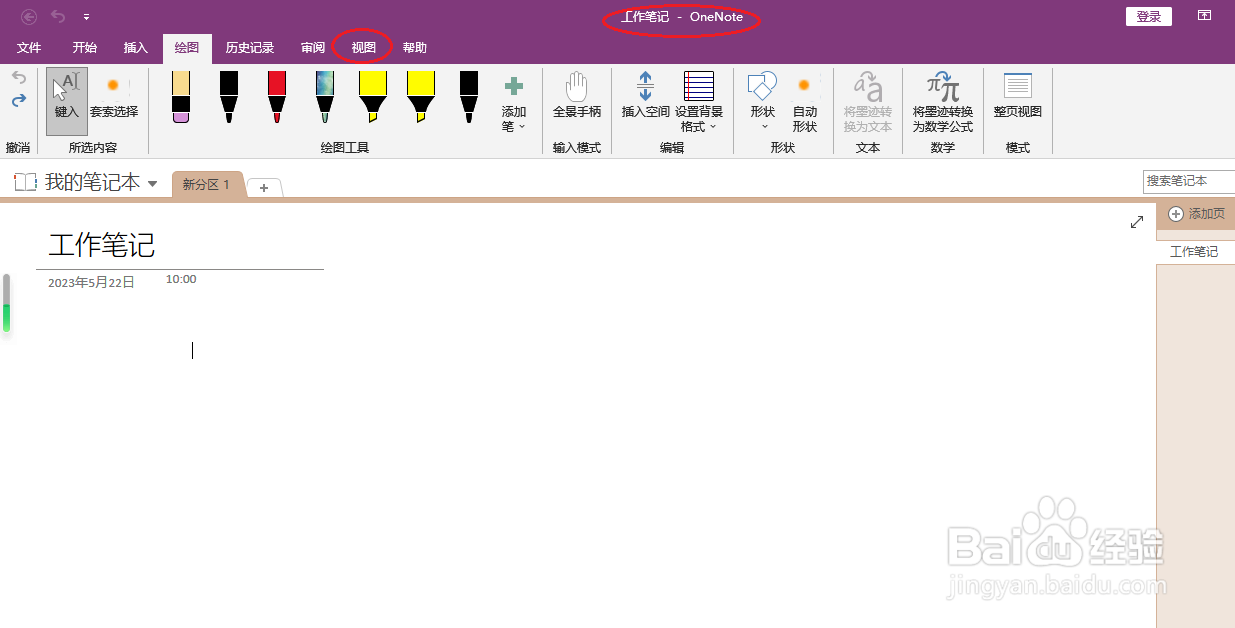
Task: Open the 添加笔 add pen dropdown
Action: [x=514, y=103]
